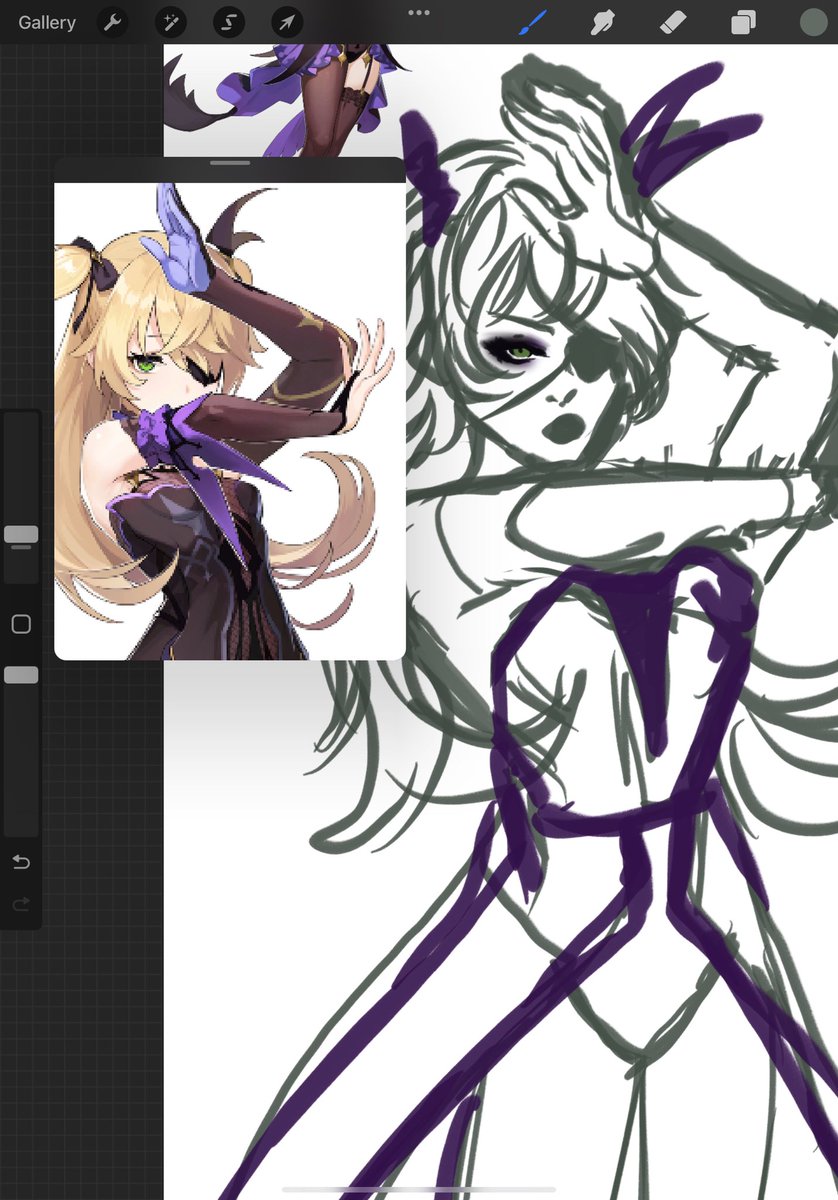Activate the Selection tool
This screenshot has width=838, height=1200.
(228, 22)
